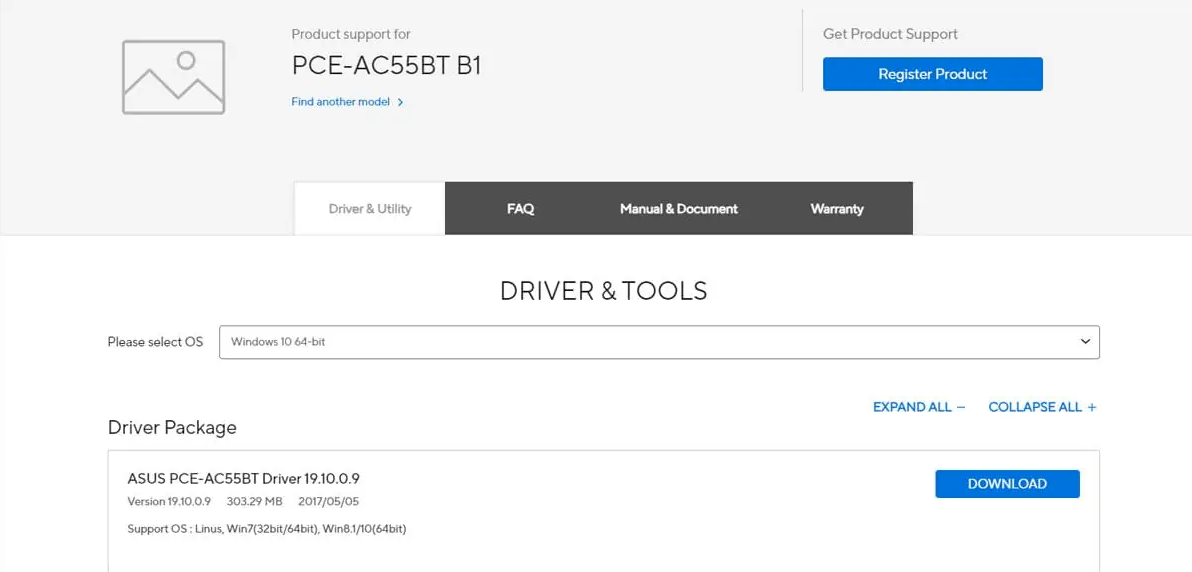The height and width of the screenshot is (572, 1192).
Task: Download the ASUS PCE-AC55BT Driver 19.10.0.9
Action: tap(1007, 484)
